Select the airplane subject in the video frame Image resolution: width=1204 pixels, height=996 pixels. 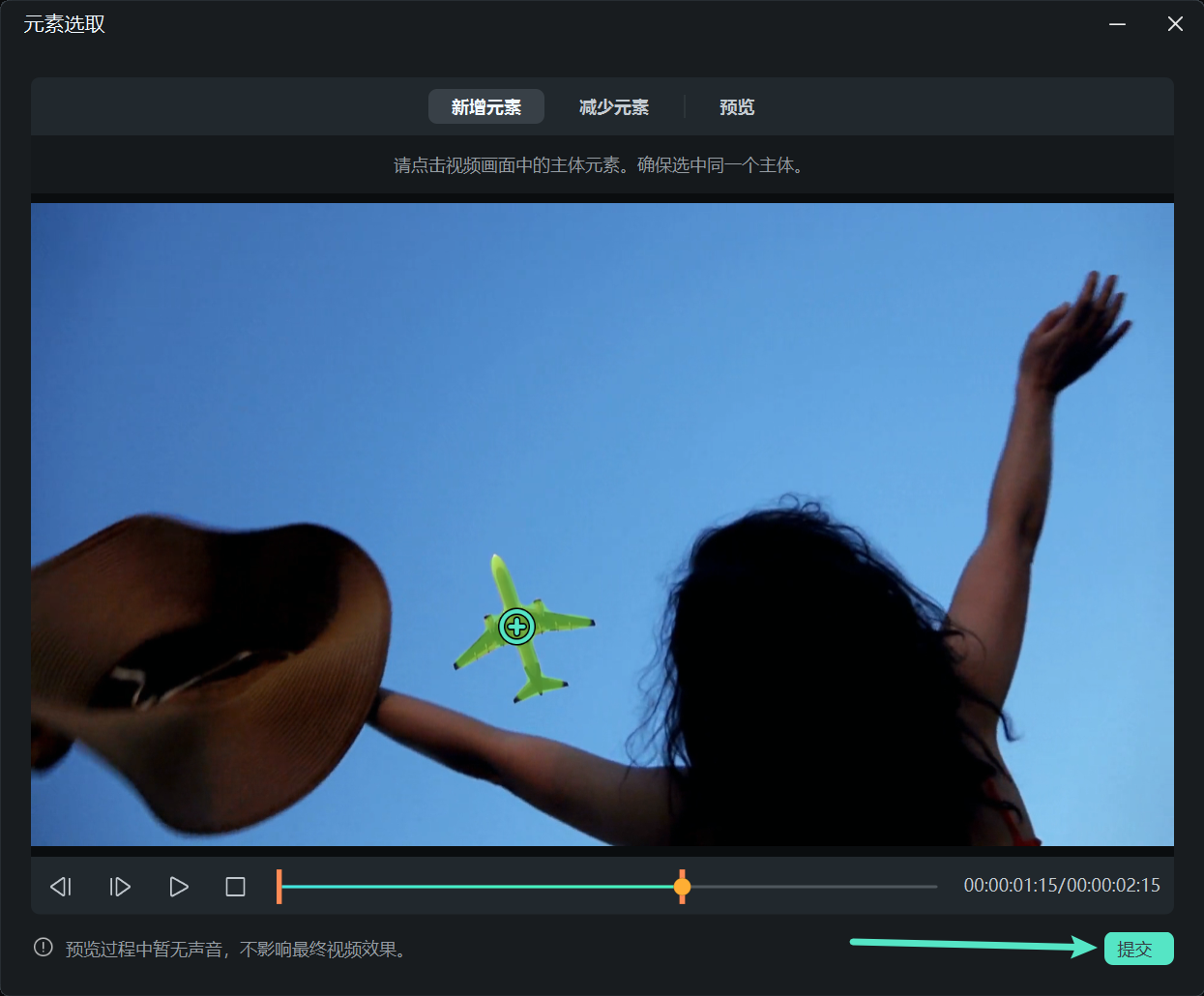pos(517,627)
